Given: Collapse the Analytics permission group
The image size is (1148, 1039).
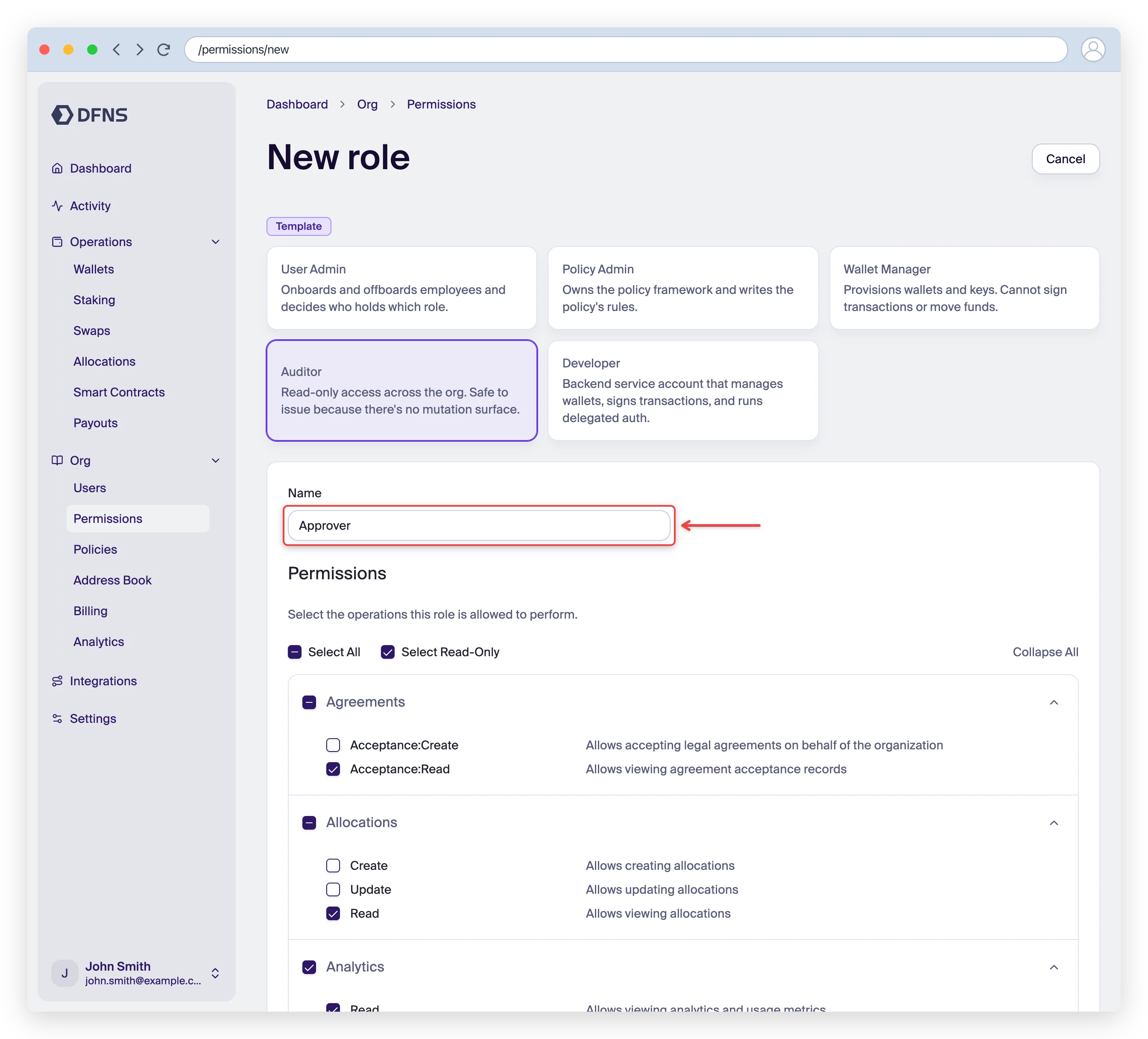Looking at the screenshot, I should coord(1054,967).
